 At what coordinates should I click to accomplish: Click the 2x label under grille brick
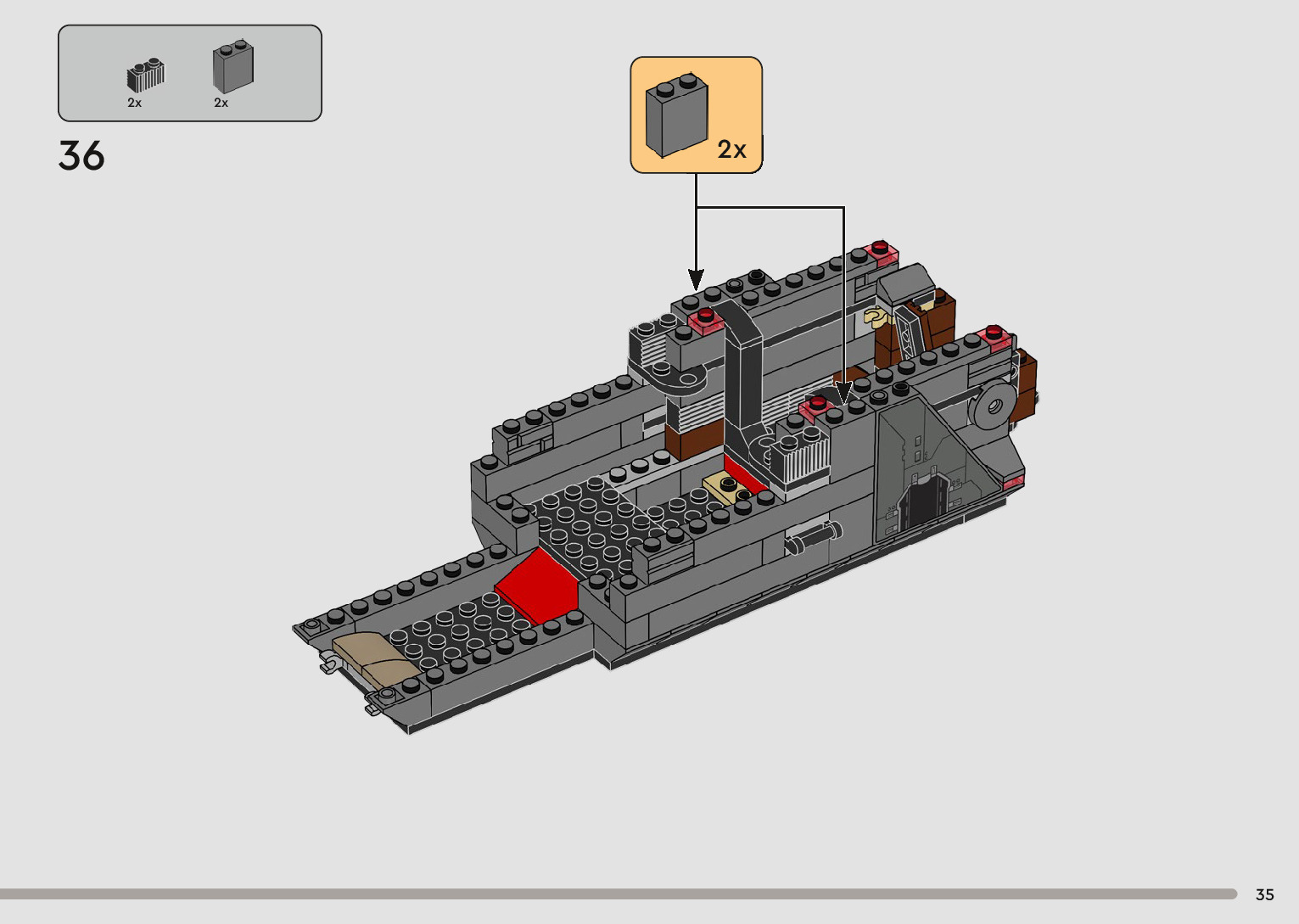[x=135, y=103]
